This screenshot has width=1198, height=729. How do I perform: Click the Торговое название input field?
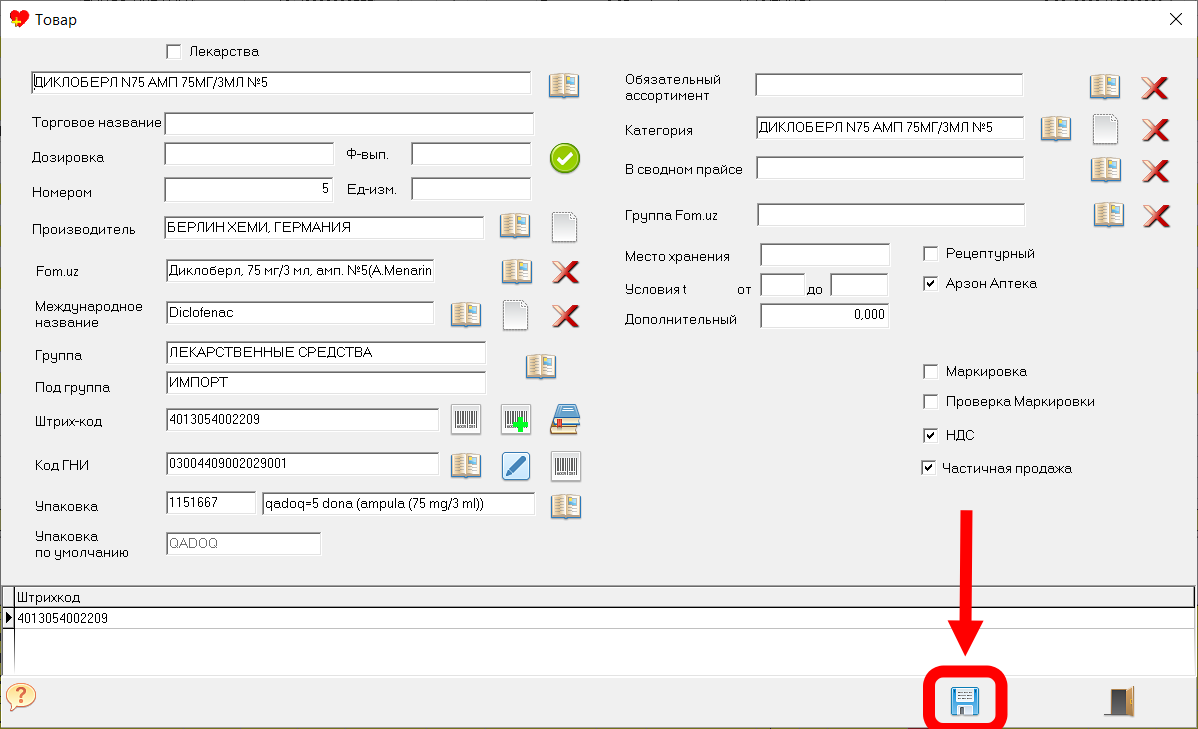pyautogui.click(x=349, y=123)
